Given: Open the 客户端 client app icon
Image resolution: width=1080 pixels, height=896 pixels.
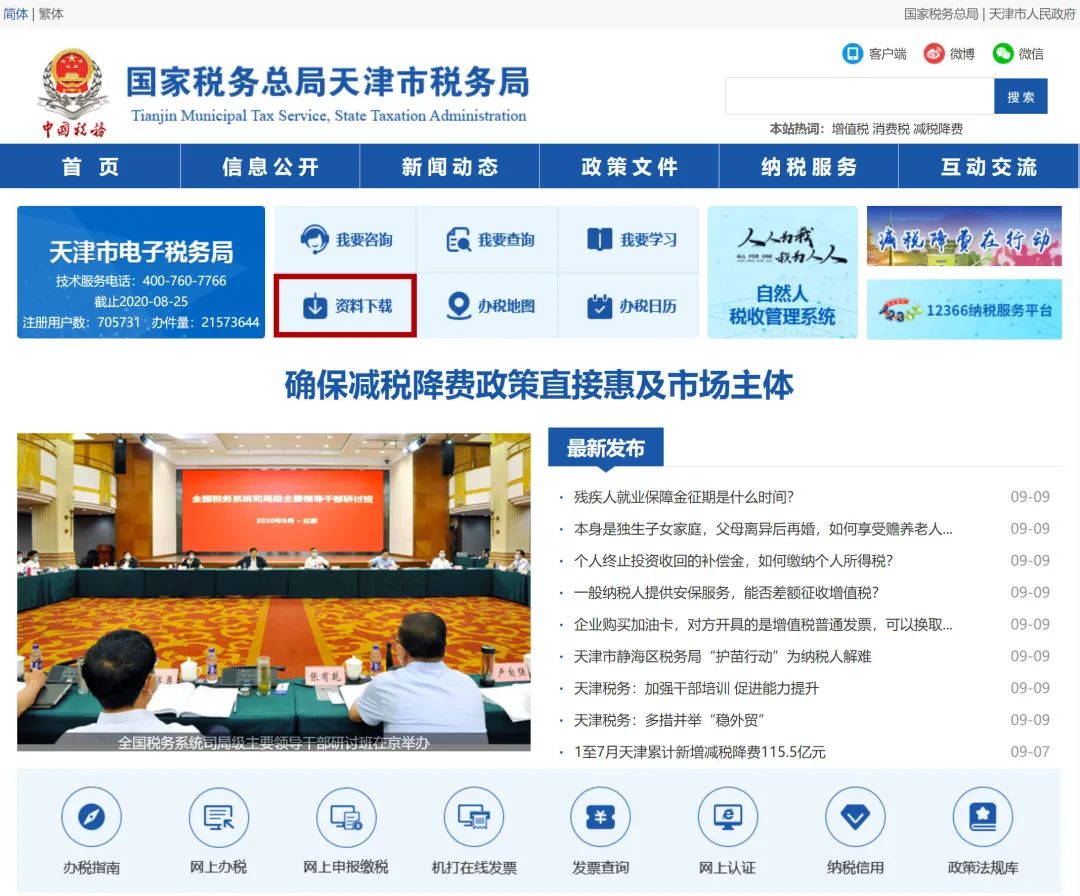Looking at the screenshot, I should (x=853, y=54).
